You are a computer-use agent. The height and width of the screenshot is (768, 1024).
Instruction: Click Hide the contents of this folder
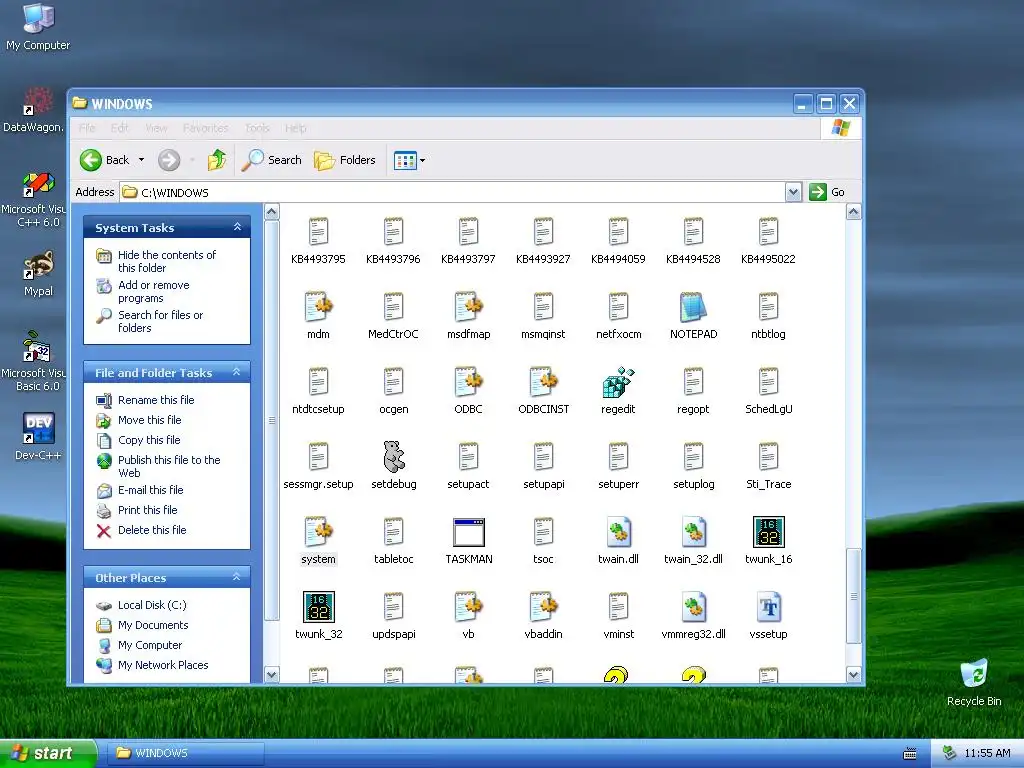[x=167, y=261]
